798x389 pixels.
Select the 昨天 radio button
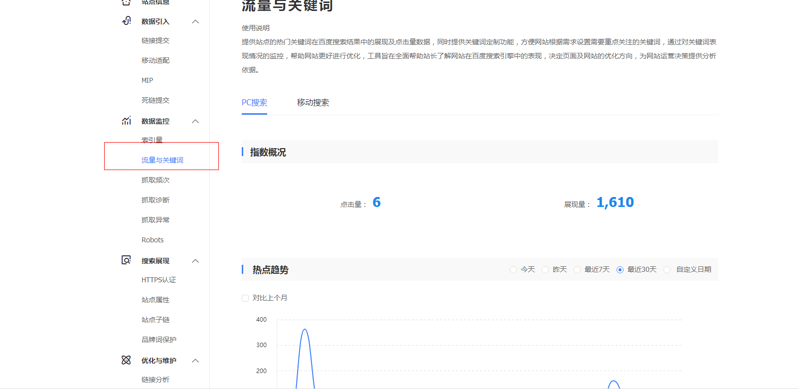tap(545, 270)
